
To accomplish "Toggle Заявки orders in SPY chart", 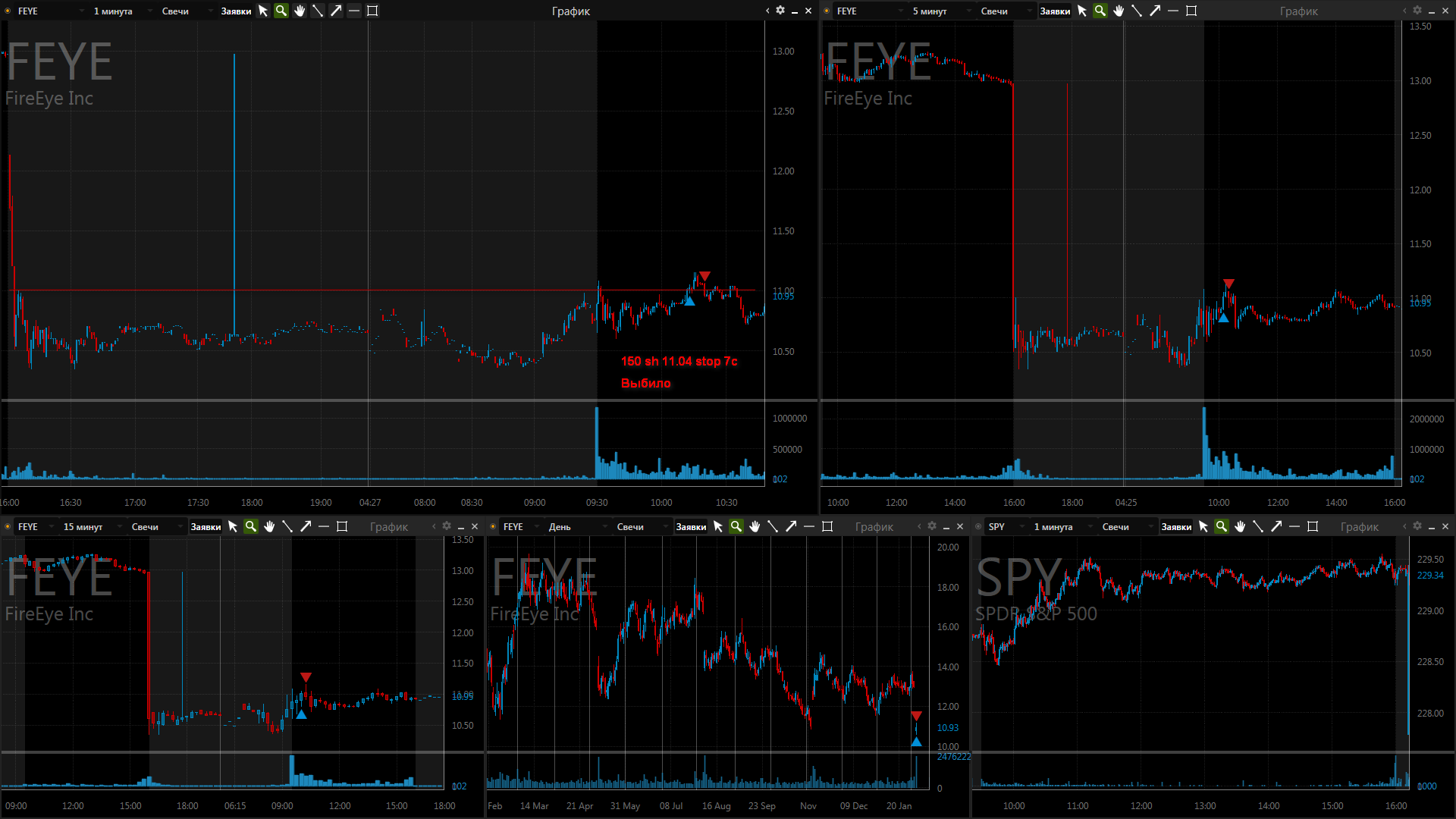I will (x=1176, y=526).
